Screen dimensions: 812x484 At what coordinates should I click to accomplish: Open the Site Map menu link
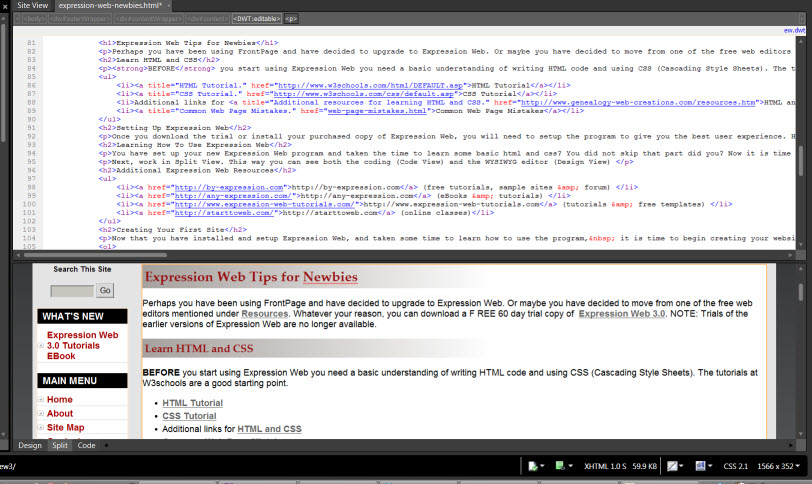pyautogui.click(x=65, y=428)
